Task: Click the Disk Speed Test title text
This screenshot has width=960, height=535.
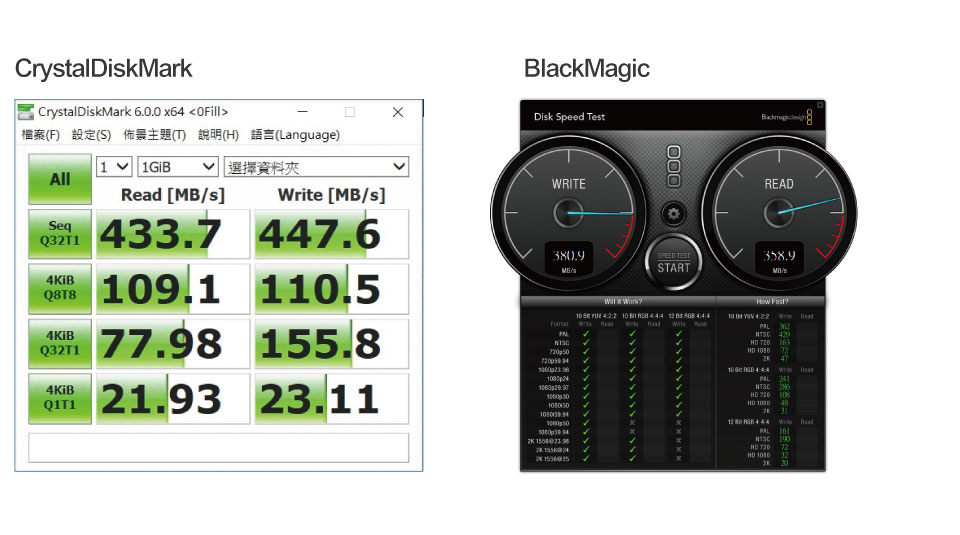Action: point(569,116)
